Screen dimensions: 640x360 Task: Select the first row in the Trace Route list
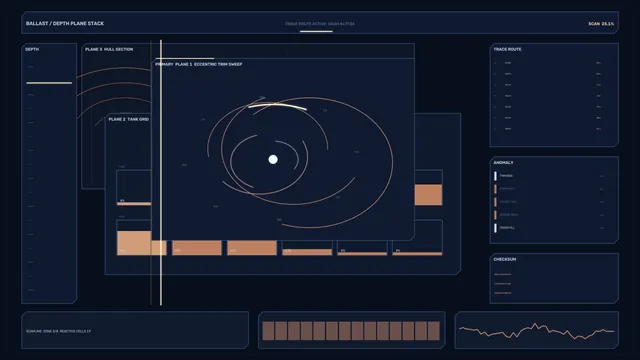(547, 63)
